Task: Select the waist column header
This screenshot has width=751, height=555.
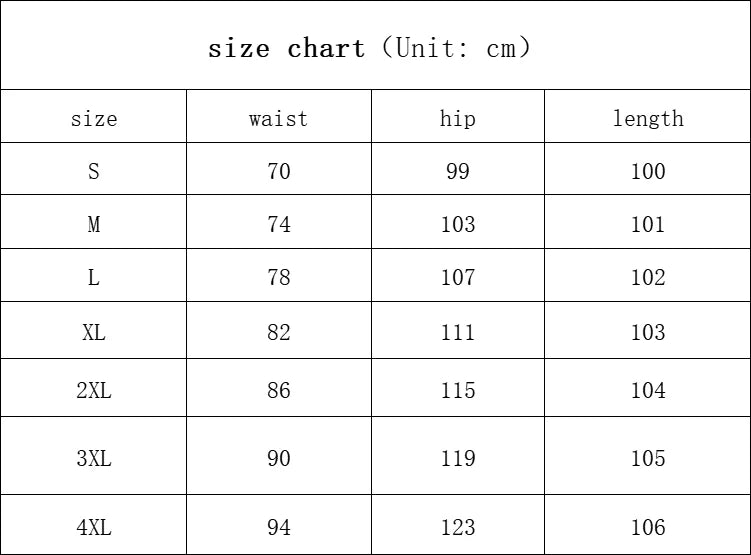Action: (x=278, y=119)
